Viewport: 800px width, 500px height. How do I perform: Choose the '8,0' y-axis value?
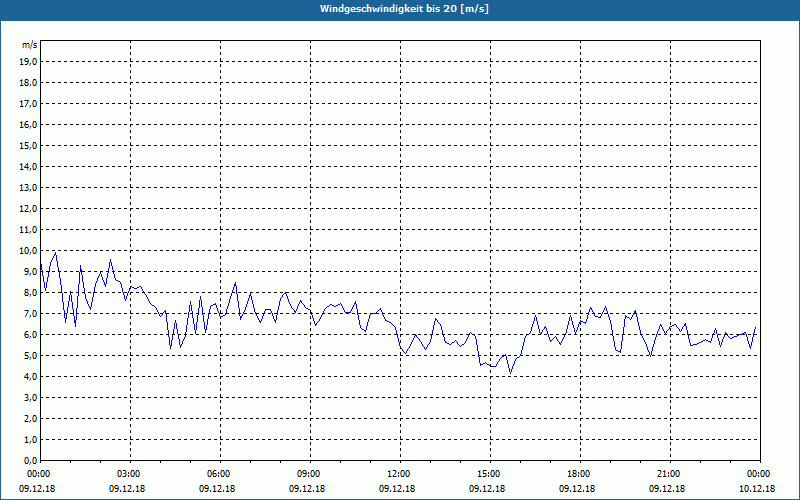click(x=31, y=292)
